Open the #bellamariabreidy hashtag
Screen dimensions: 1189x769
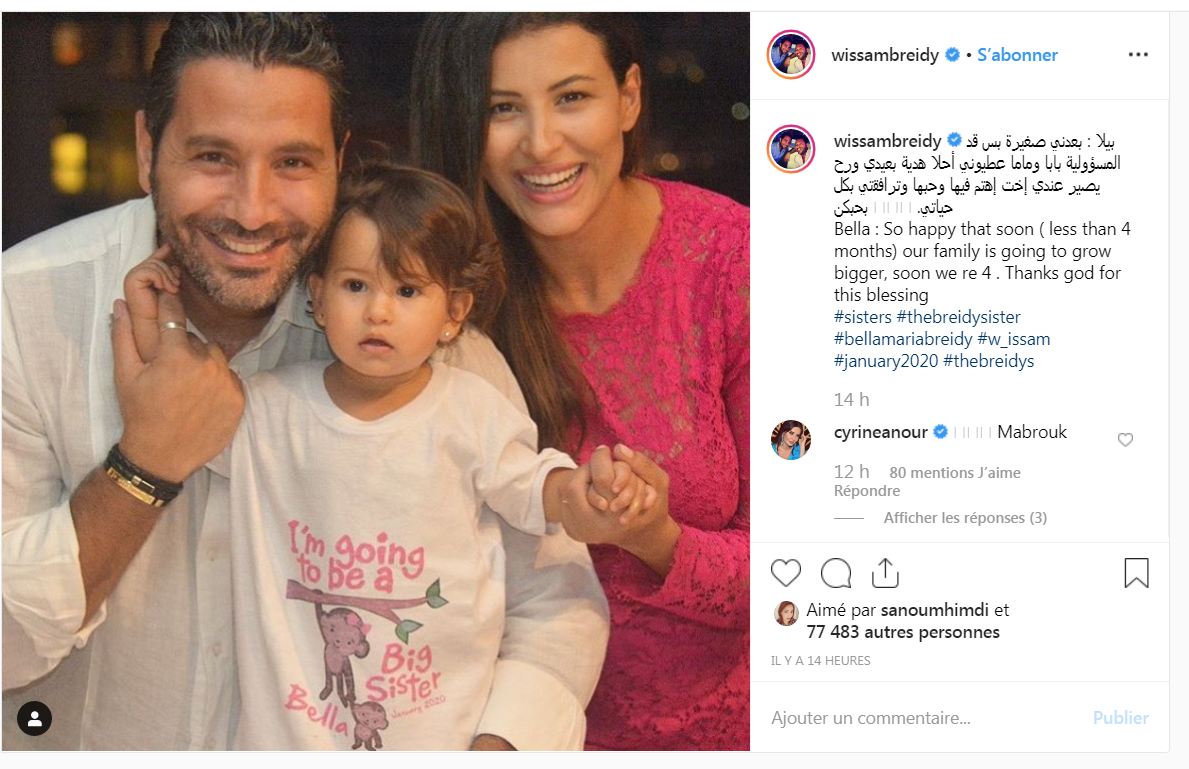[x=903, y=339]
